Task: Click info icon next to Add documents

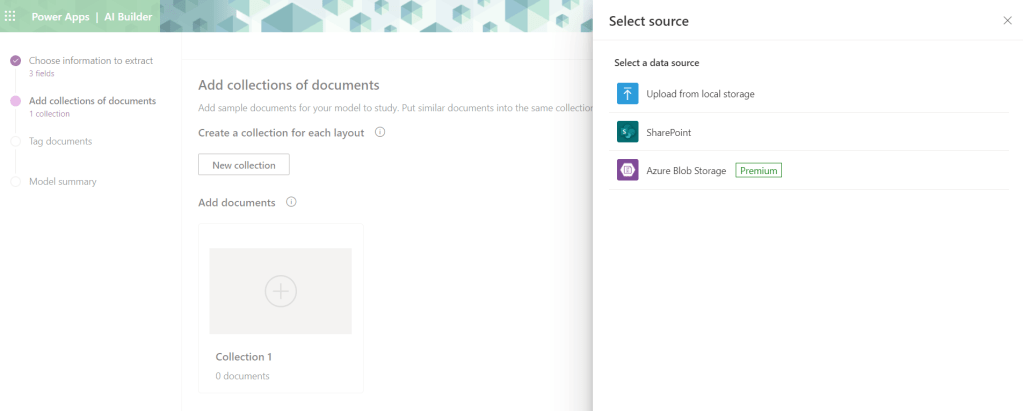Action: tap(291, 202)
